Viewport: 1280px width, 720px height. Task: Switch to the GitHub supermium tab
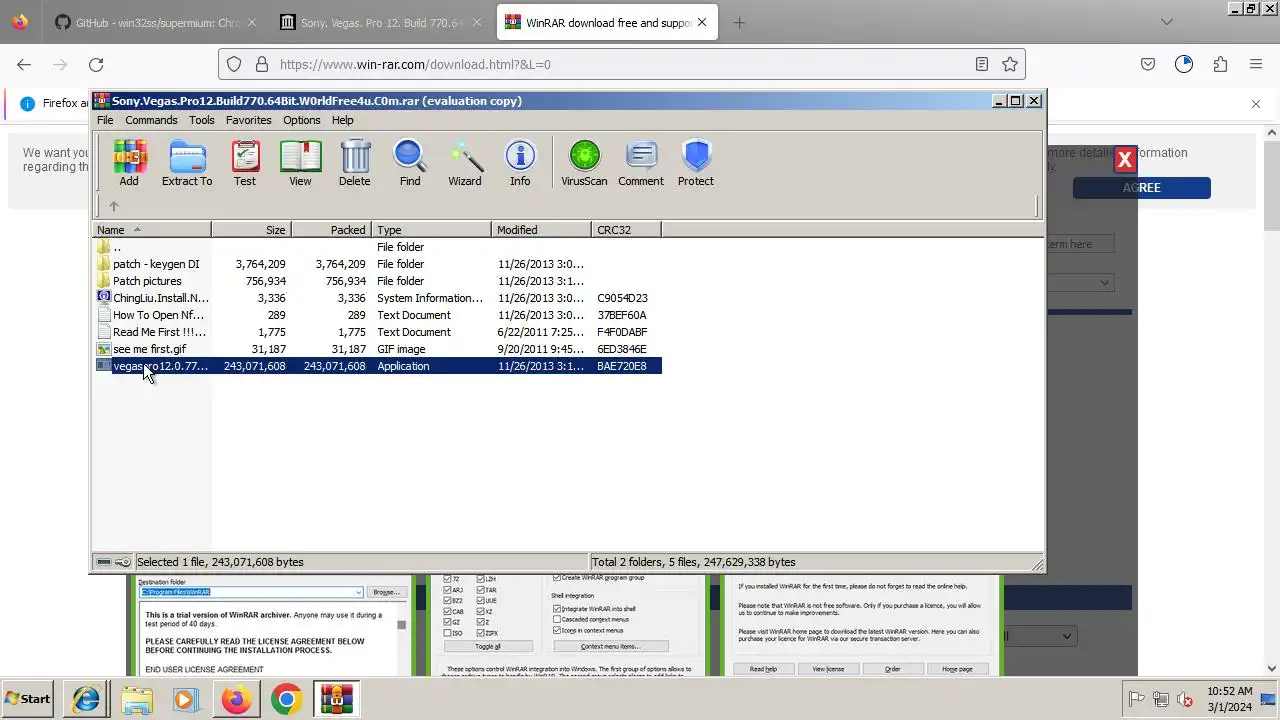156,22
